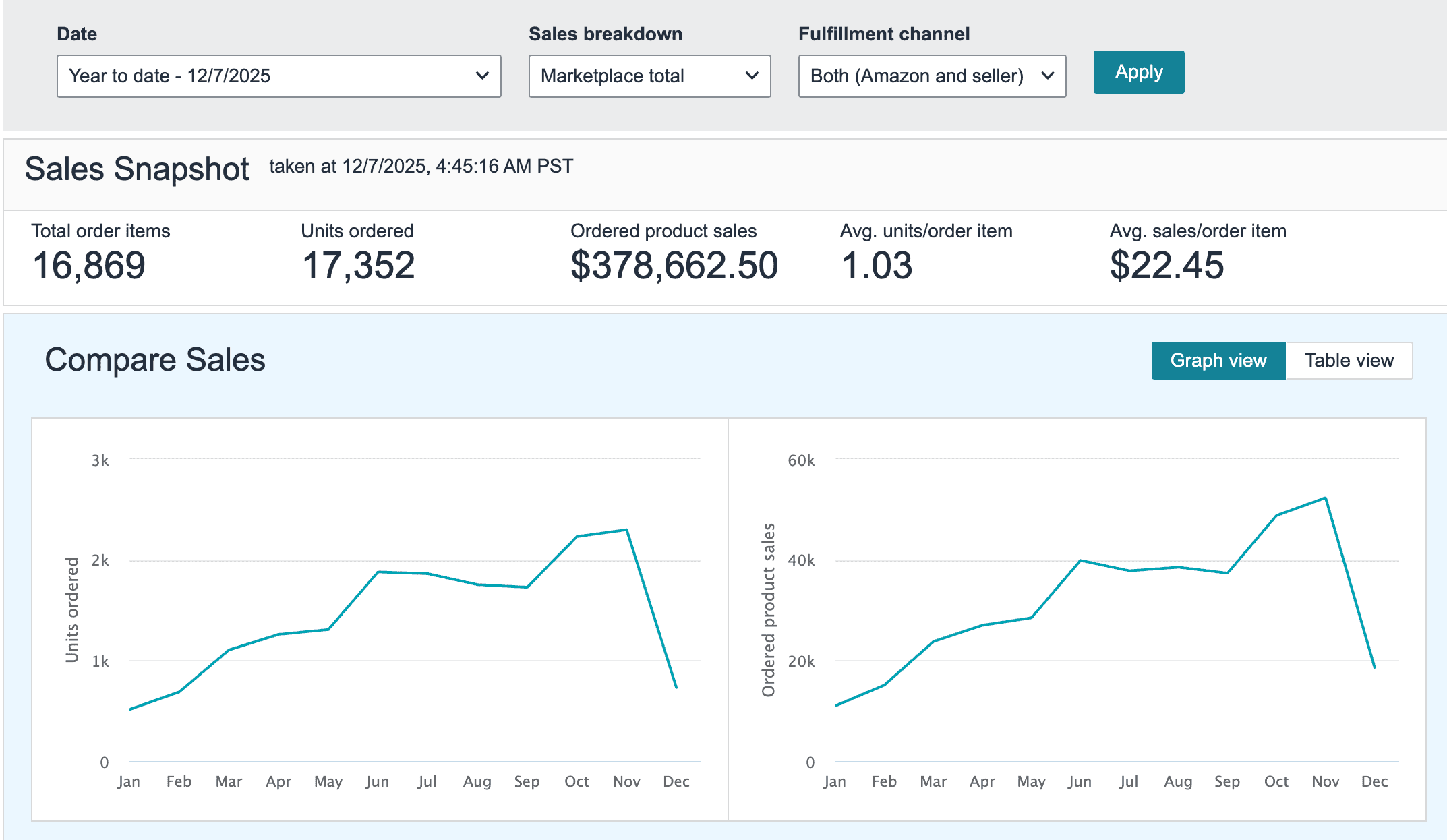Select the Sales Snapshot heading
The width and height of the screenshot is (1447, 840).
coord(137,169)
